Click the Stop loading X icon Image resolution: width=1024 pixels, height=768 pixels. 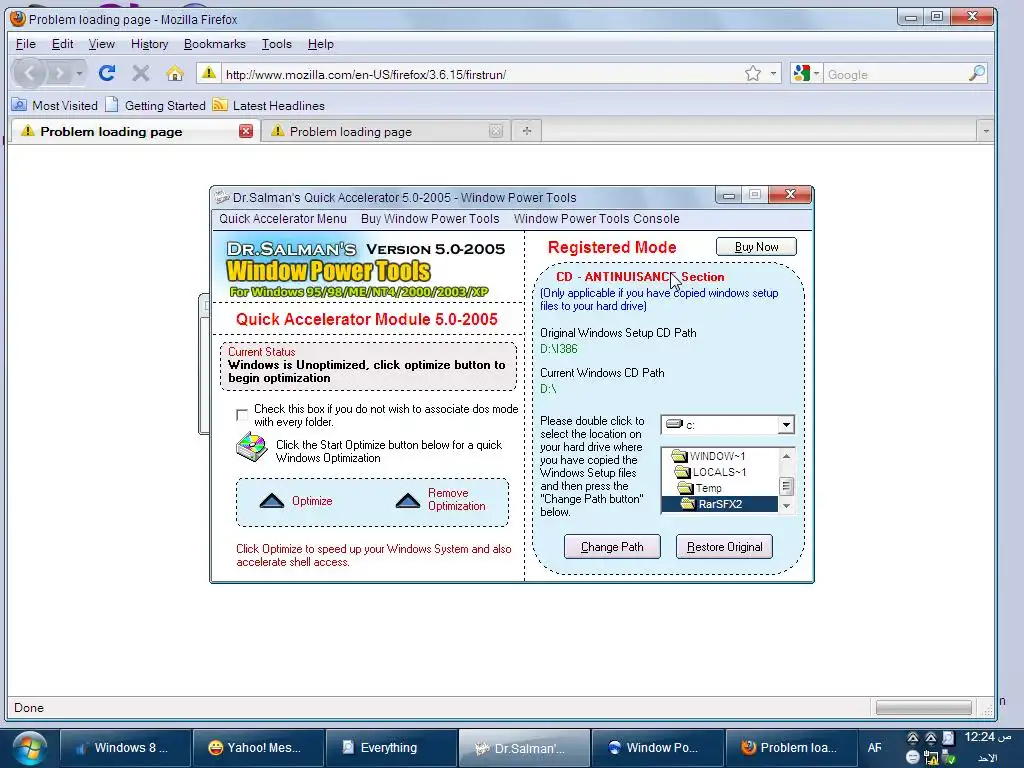coord(140,73)
